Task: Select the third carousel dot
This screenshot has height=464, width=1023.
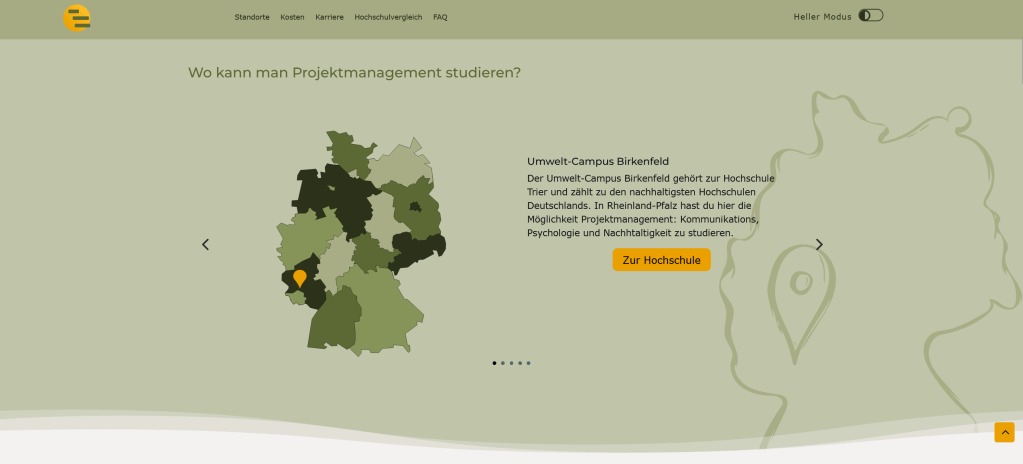Action: pos(511,363)
